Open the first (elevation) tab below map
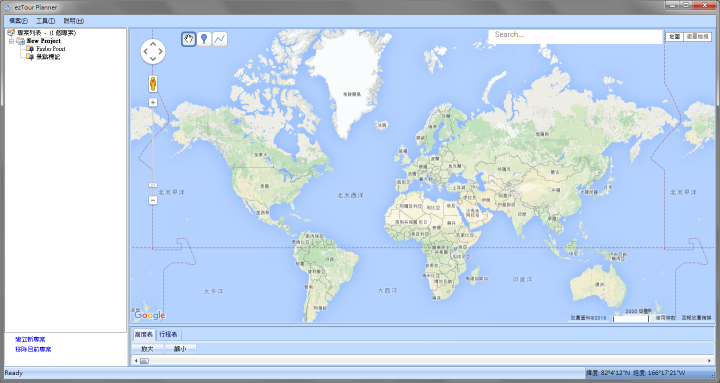The width and height of the screenshot is (720, 383). click(143, 334)
